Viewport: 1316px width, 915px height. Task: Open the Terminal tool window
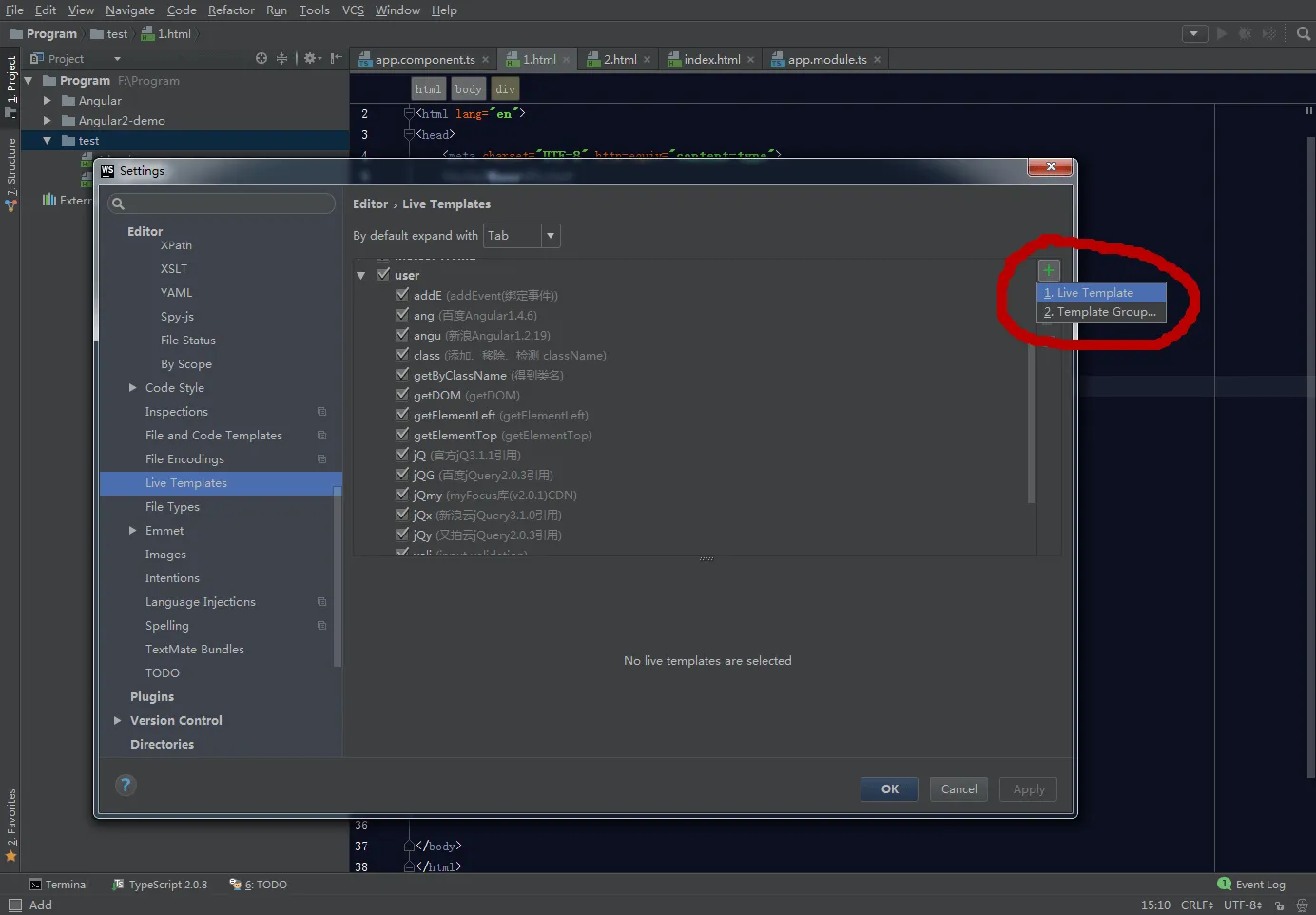click(x=59, y=885)
